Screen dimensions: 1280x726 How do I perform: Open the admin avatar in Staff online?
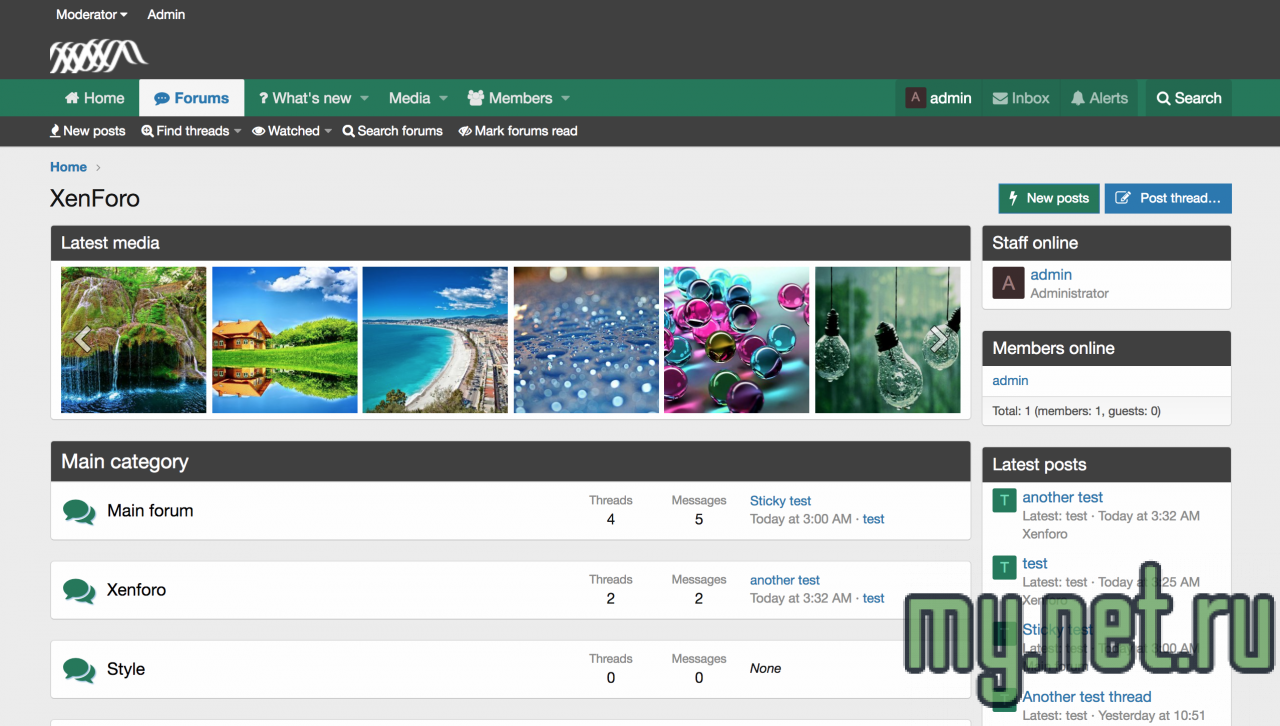click(x=1008, y=283)
